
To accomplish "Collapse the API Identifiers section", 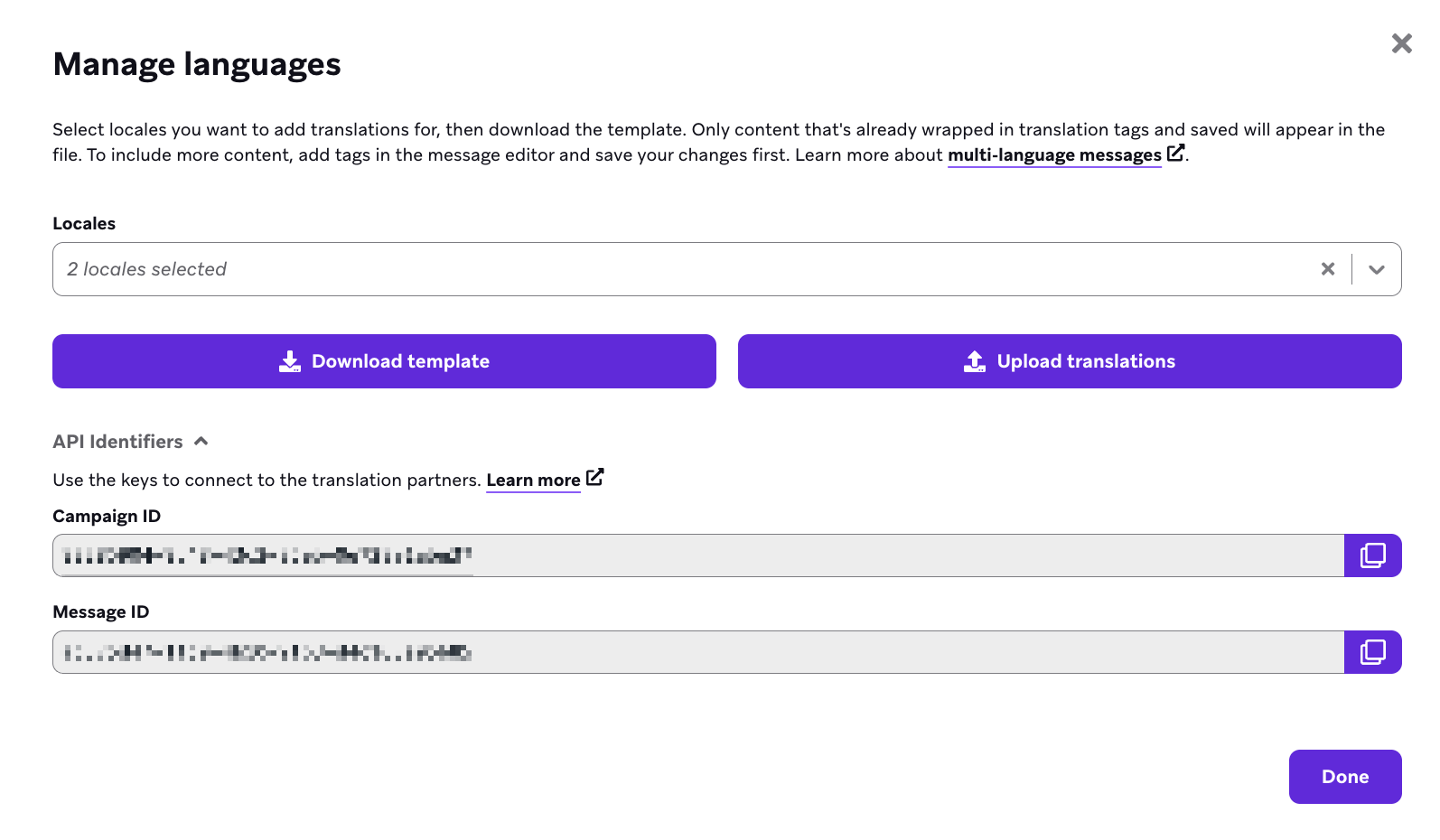I will click(x=202, y=442).
